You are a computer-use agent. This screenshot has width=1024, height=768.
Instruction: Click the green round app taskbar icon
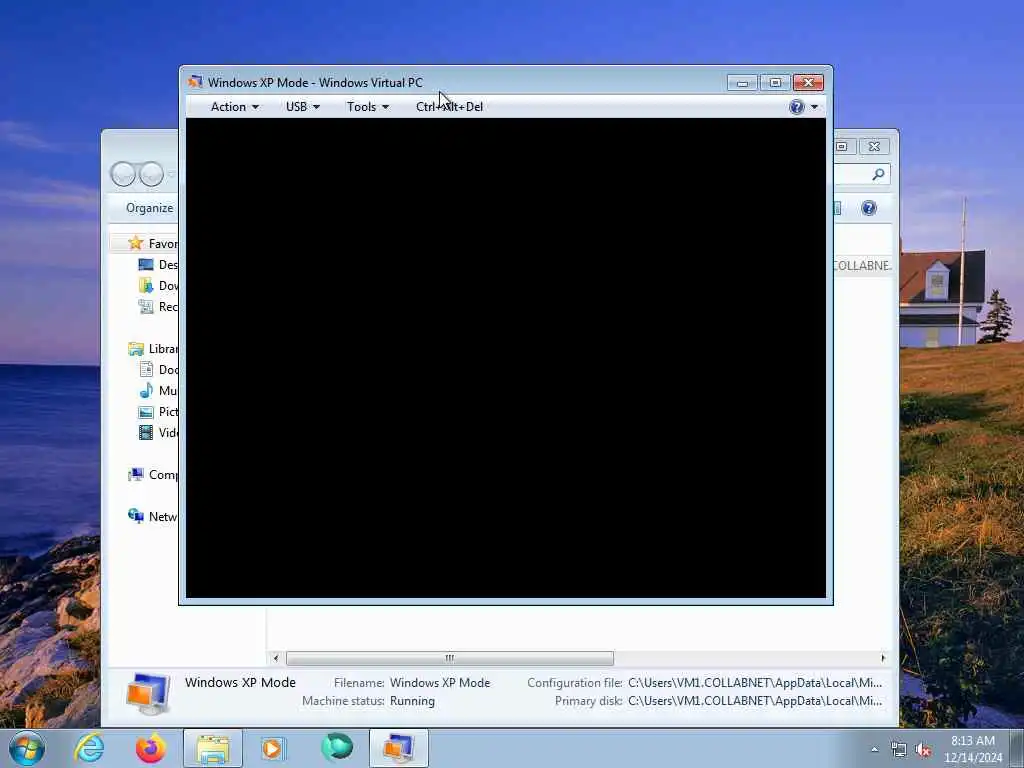[x=337, y=747]
